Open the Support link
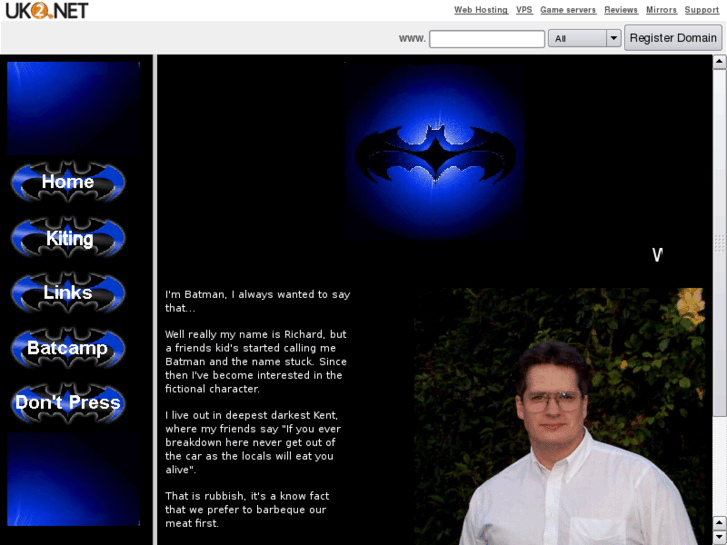 coord(701,10)
